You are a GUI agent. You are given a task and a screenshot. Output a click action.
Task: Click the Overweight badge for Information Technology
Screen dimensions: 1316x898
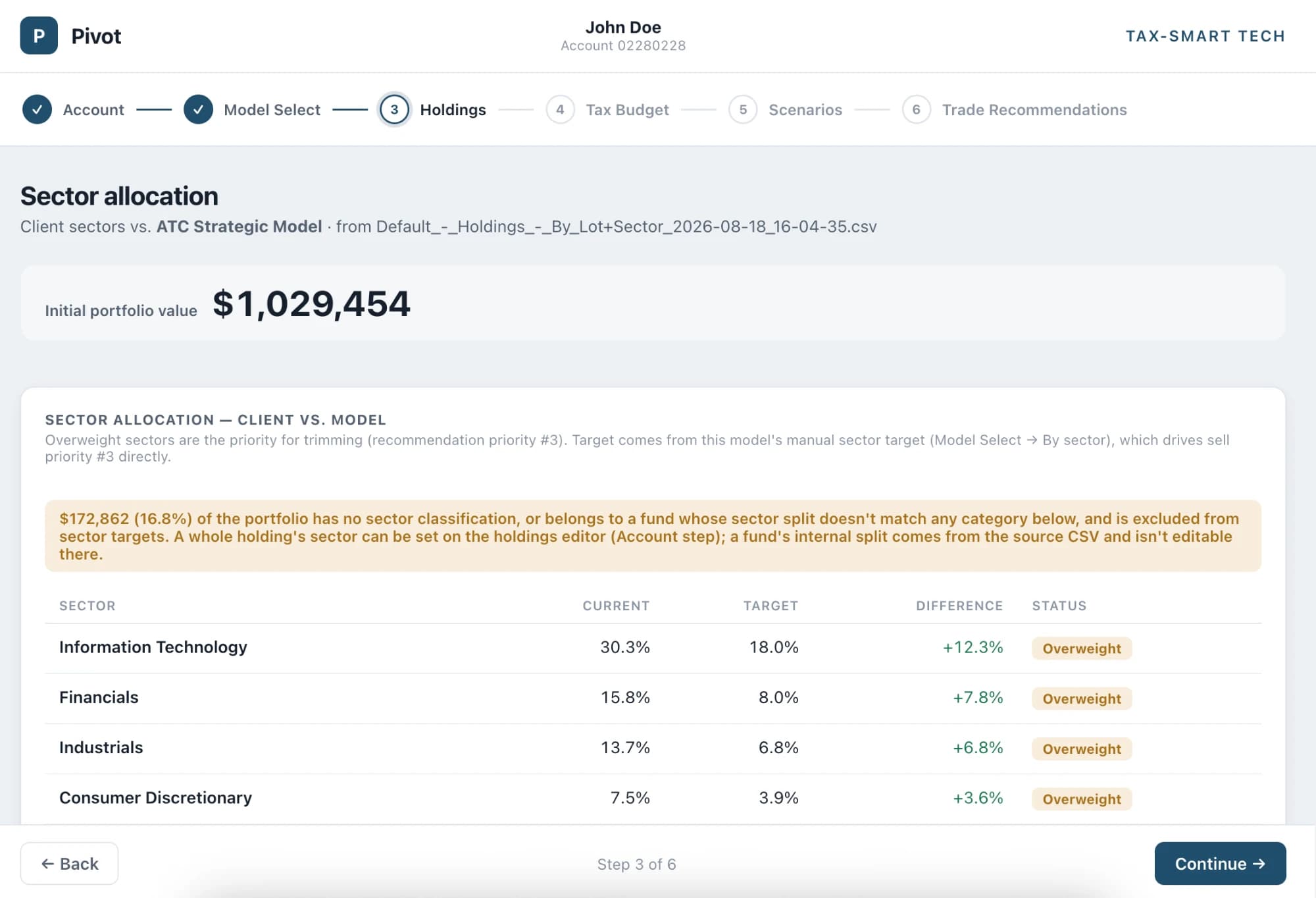tap(1082, 648)
